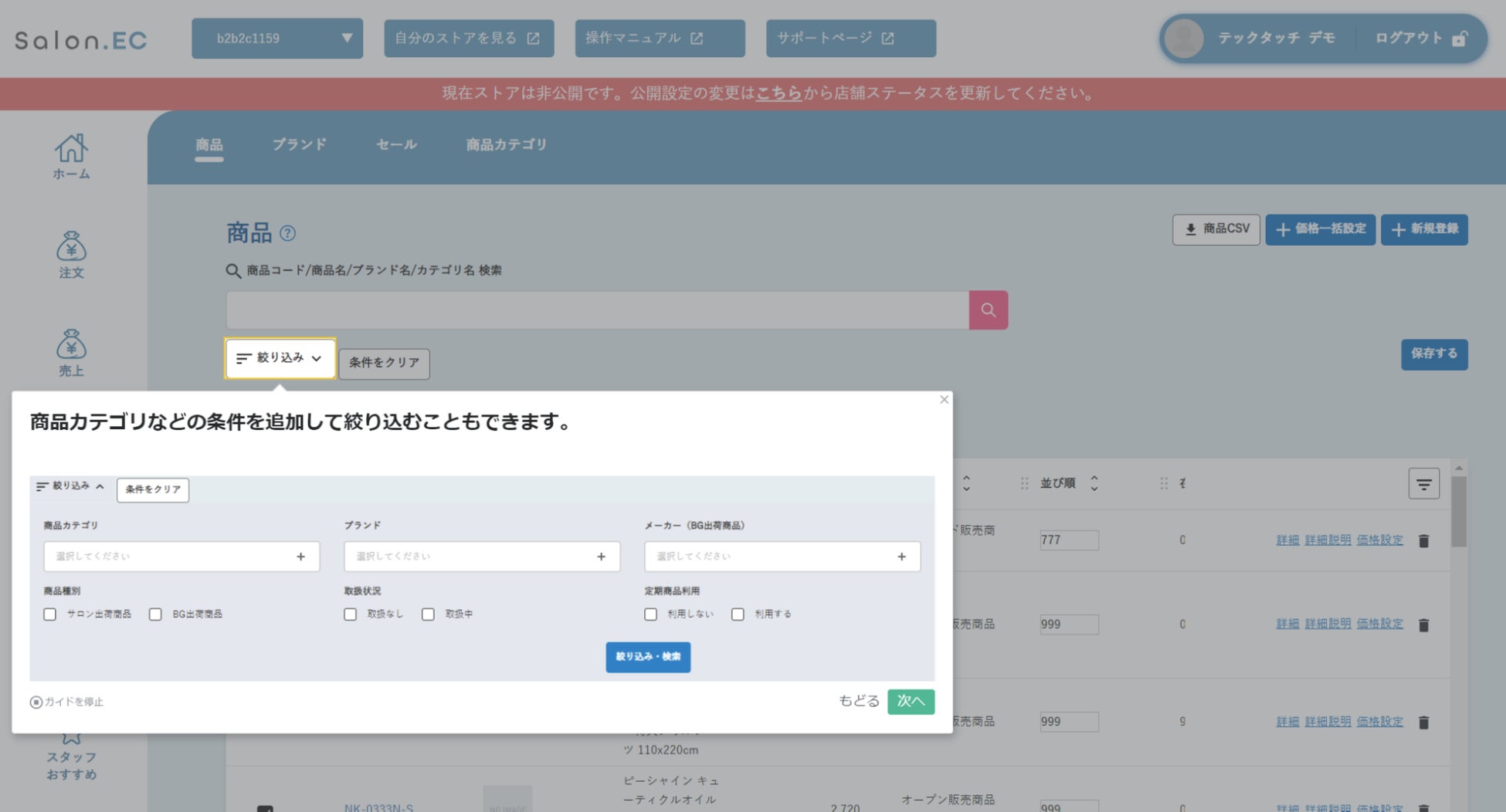Switch to the 商品 tab
The image size is (1506, 812).
[x=209, y=144]
